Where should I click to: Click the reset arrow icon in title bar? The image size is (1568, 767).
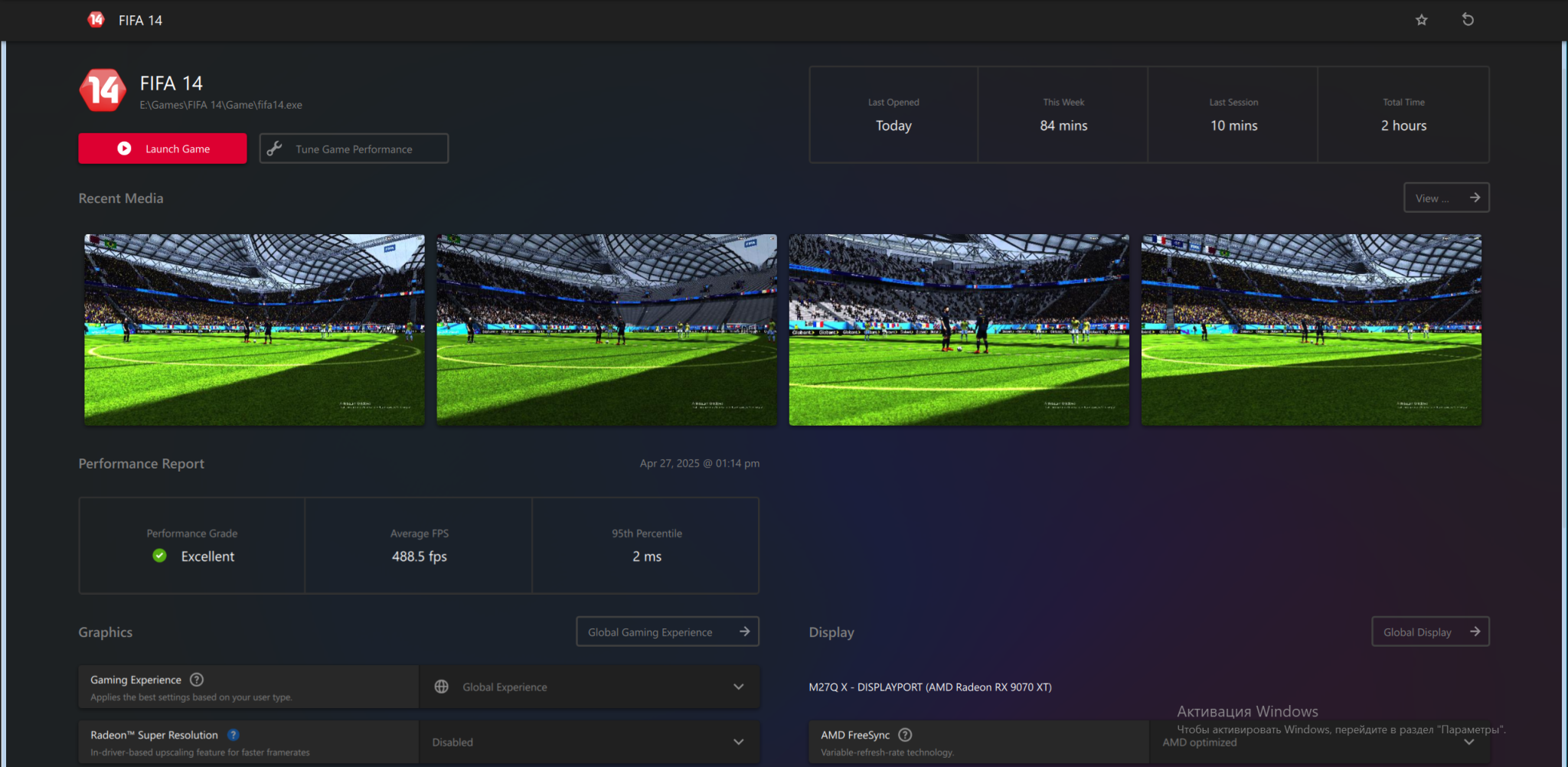(1468, 20)
